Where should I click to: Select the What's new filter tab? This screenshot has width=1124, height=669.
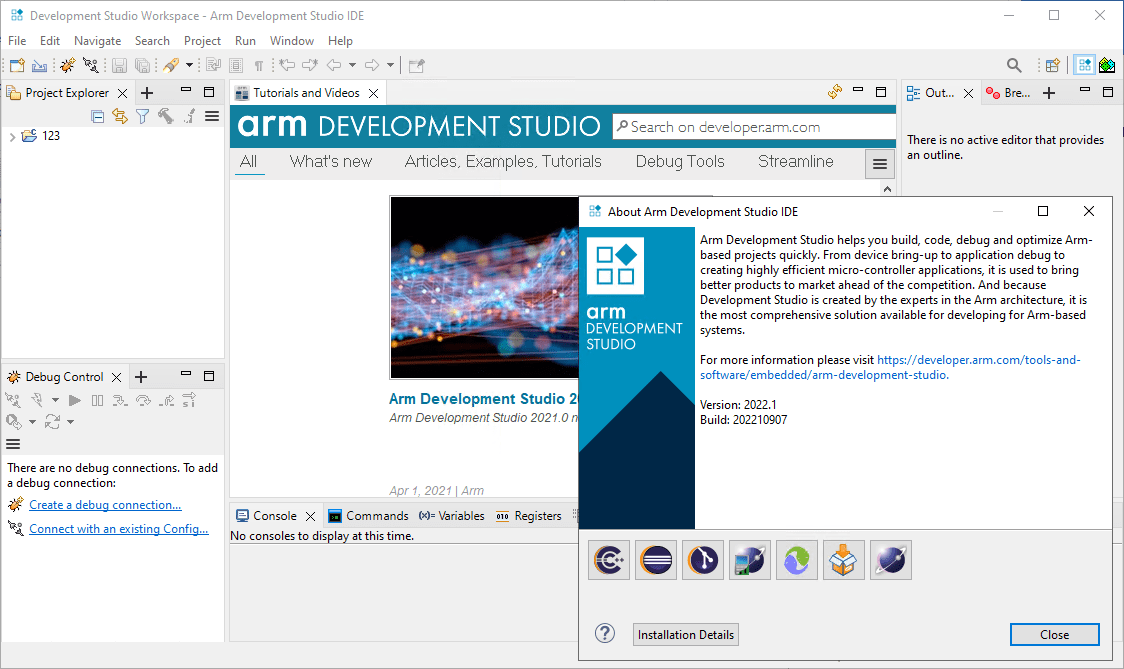click(x=330, y=161)
